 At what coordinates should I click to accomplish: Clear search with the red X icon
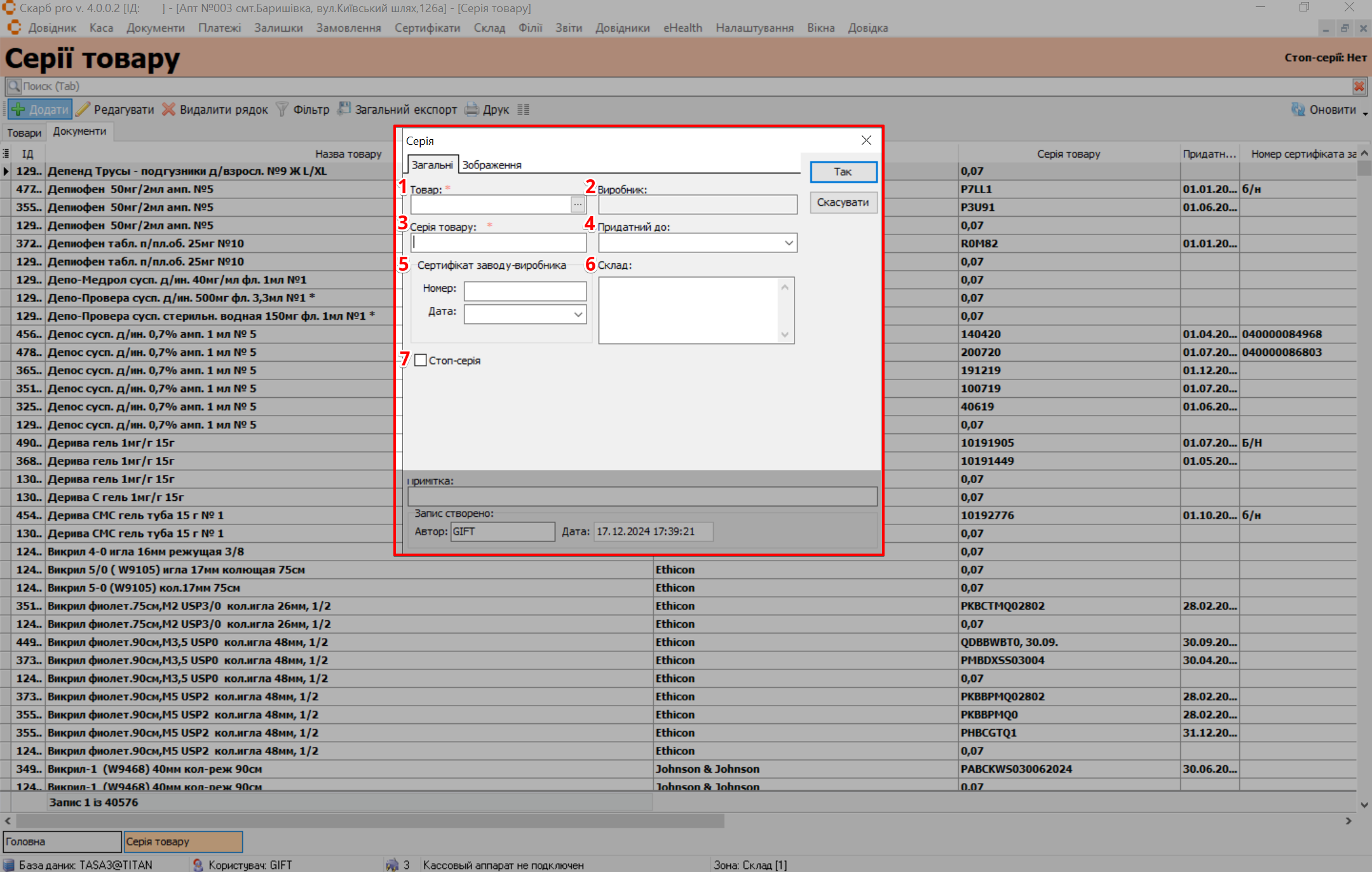(1359, 86)
